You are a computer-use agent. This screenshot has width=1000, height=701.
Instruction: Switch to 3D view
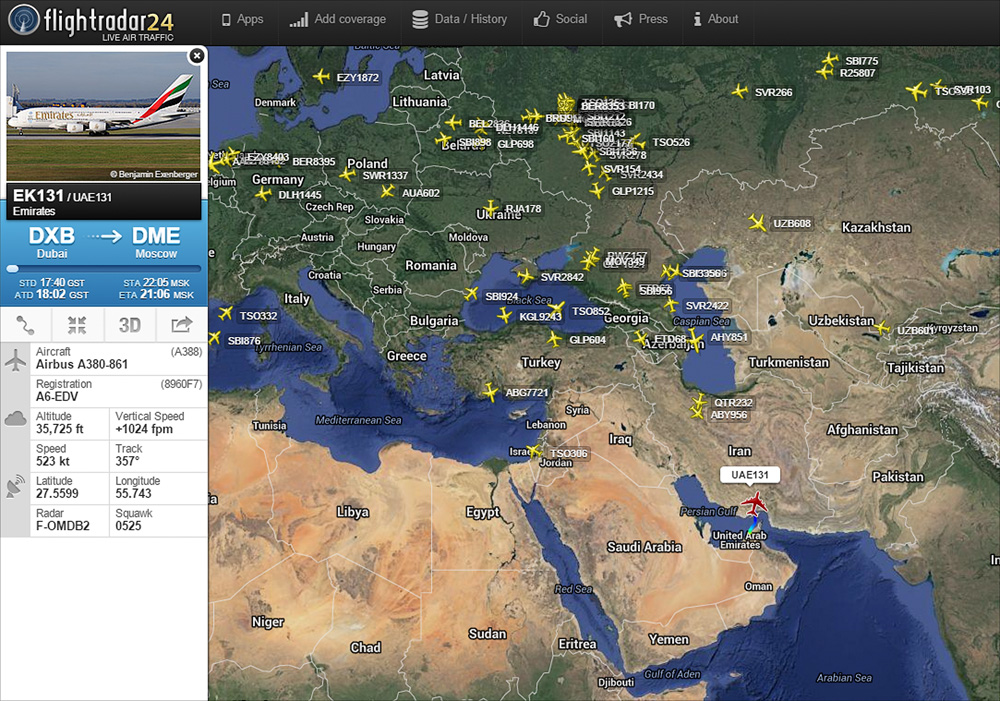(129, 325)
